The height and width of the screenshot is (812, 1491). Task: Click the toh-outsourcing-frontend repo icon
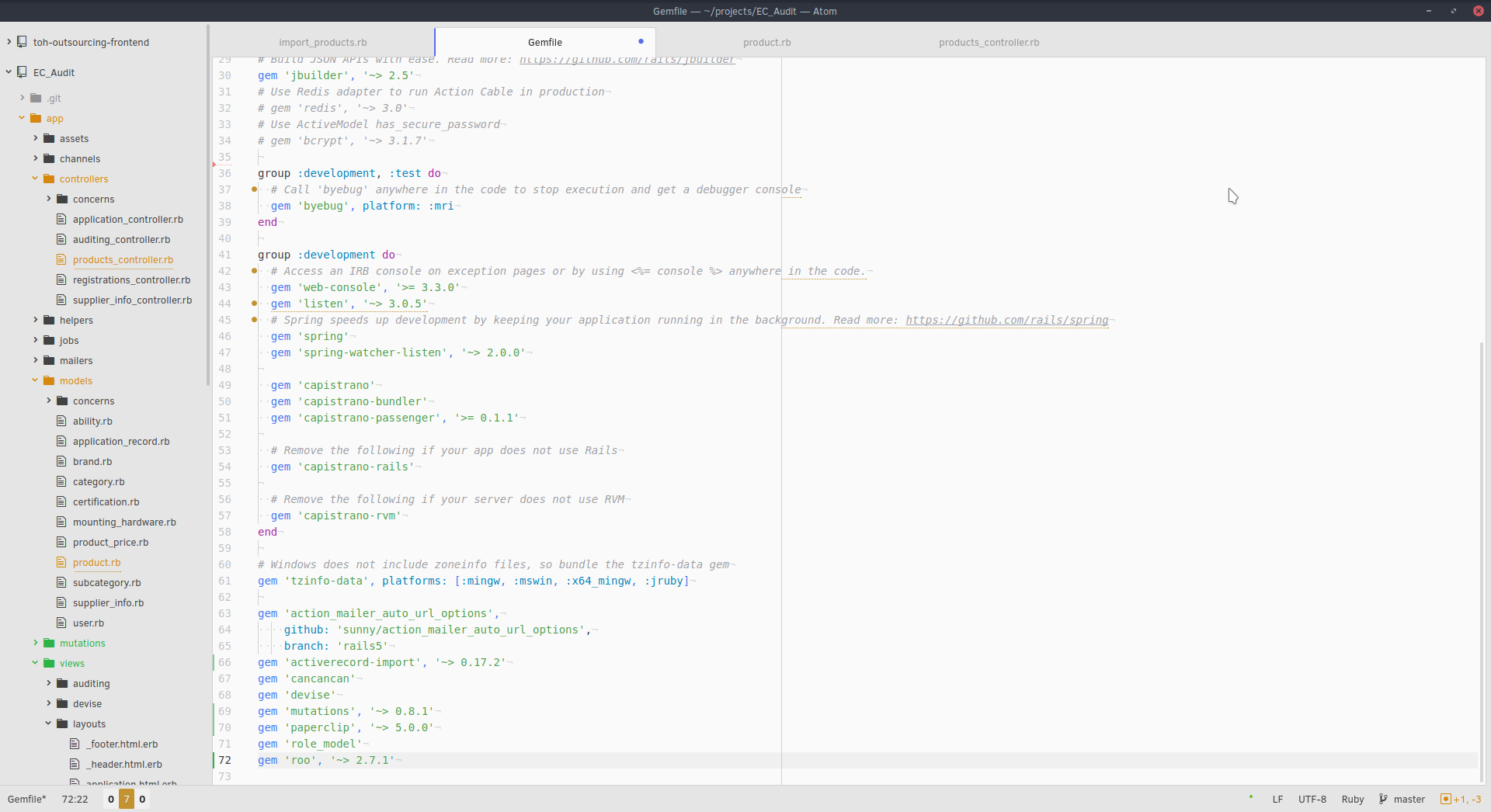pyautogui.click(x=23, y=42)
